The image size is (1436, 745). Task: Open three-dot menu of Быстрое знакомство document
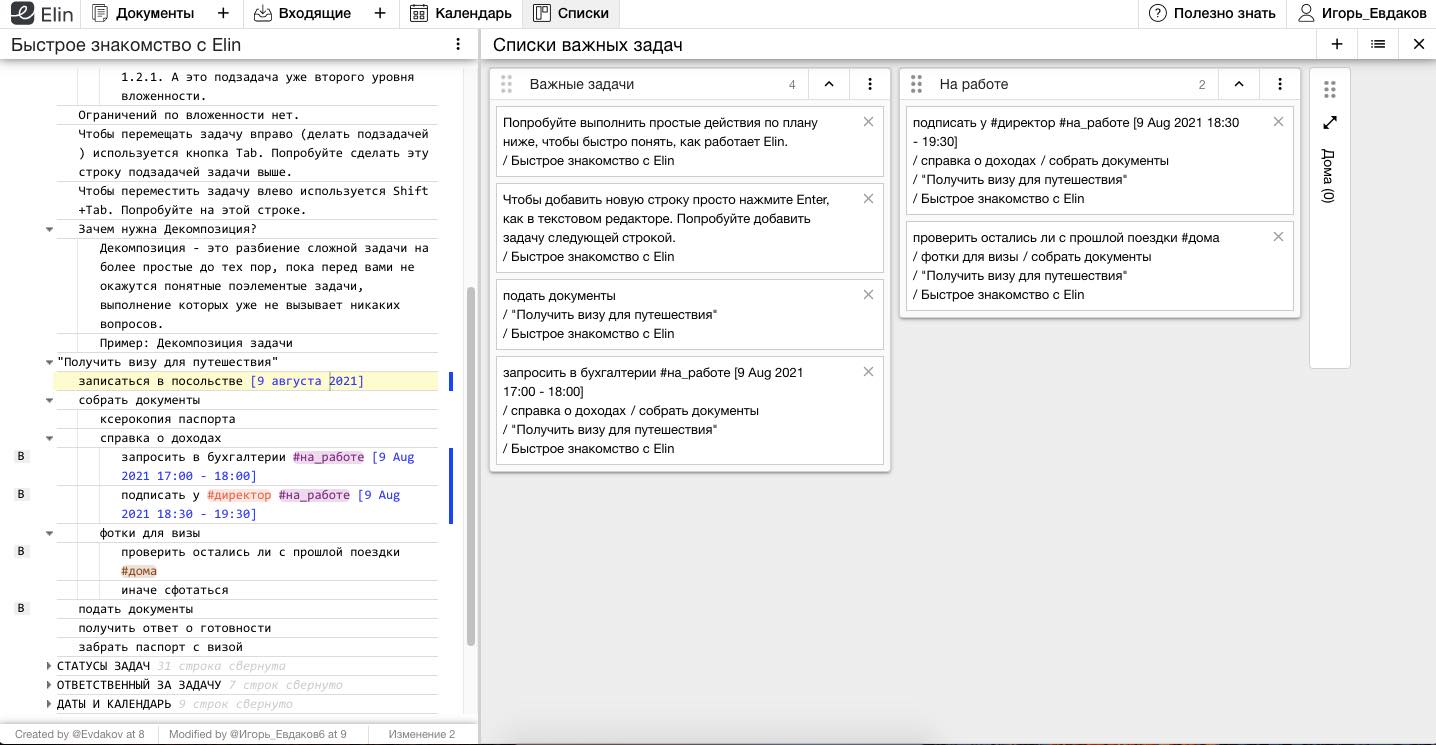point(458,44)
